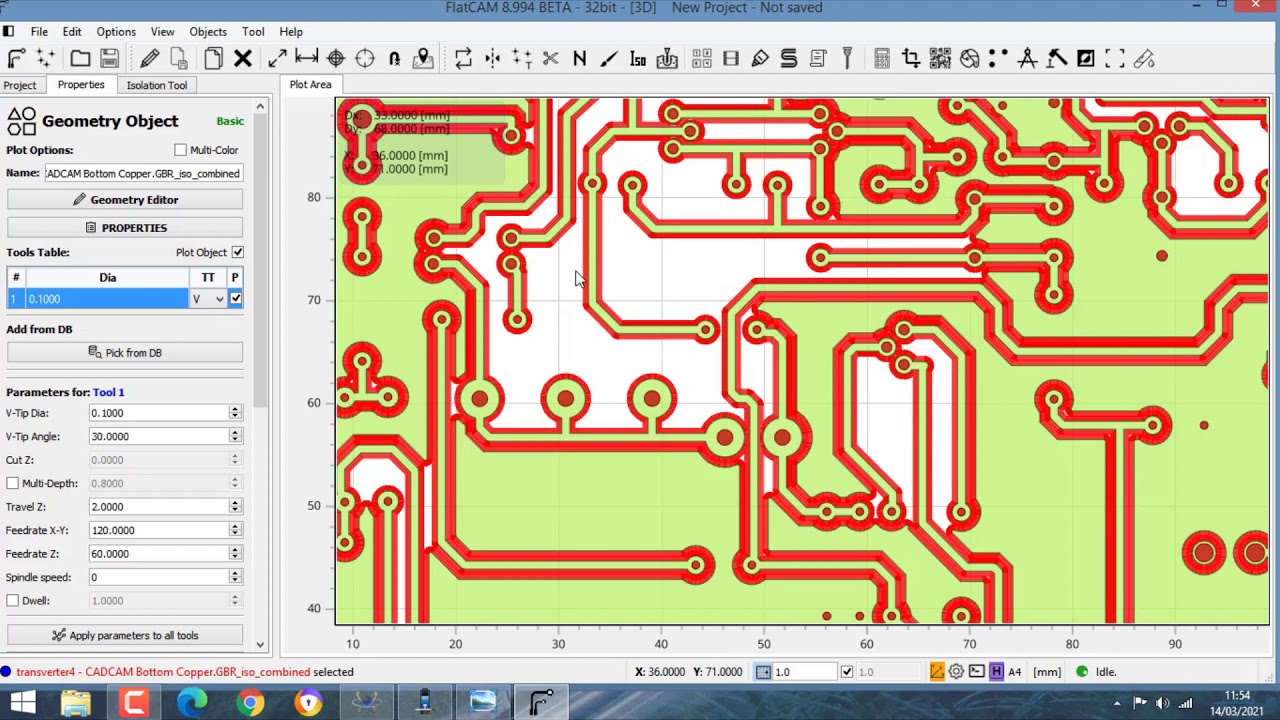Toggle the tool row P plot checkbox
The image size is (1280, 720).
pos(235,298)
